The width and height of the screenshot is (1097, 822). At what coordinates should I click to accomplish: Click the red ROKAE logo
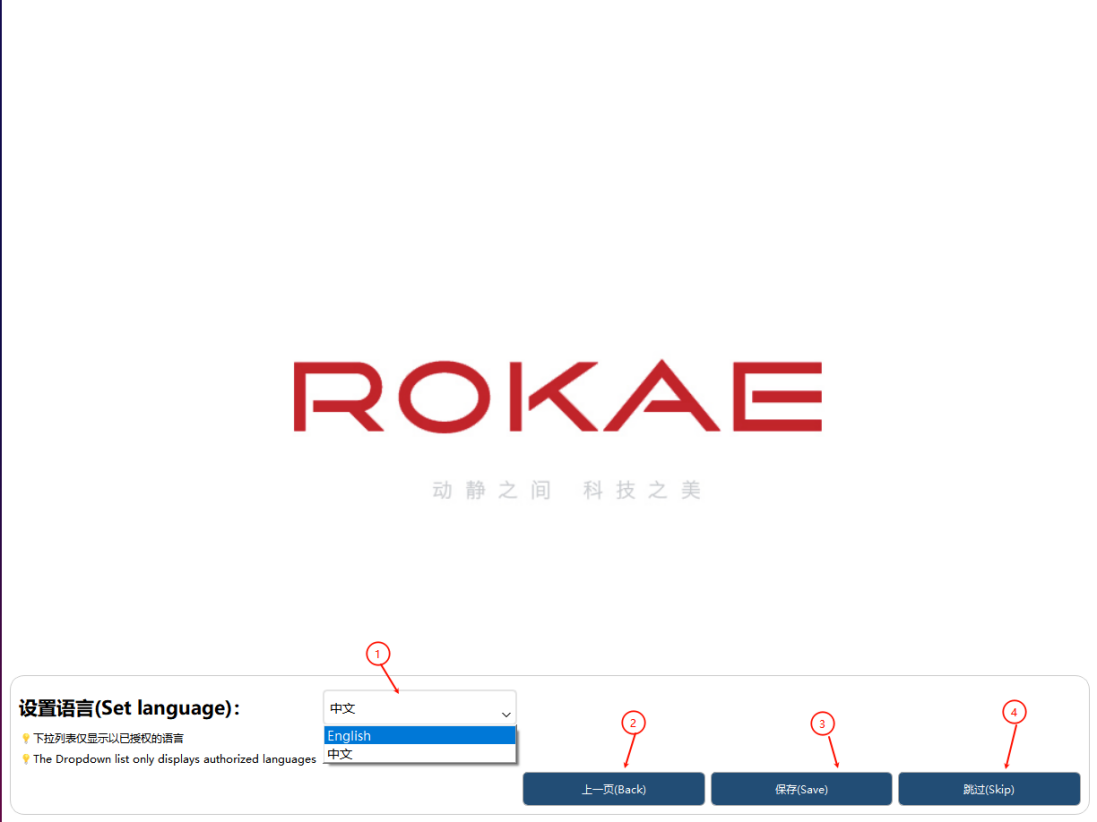click(x=558, y=396)
